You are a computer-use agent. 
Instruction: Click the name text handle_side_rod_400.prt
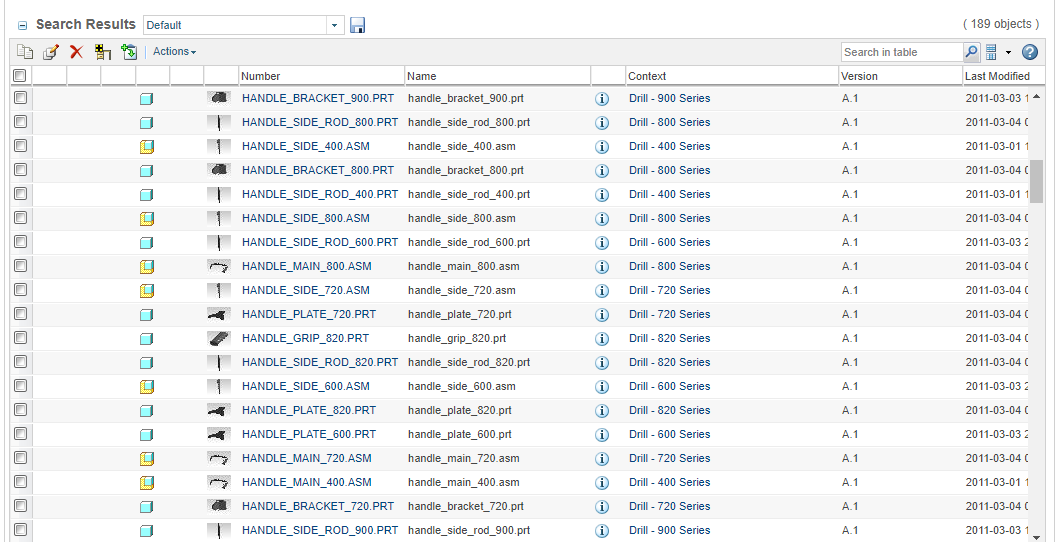point(469,194)
